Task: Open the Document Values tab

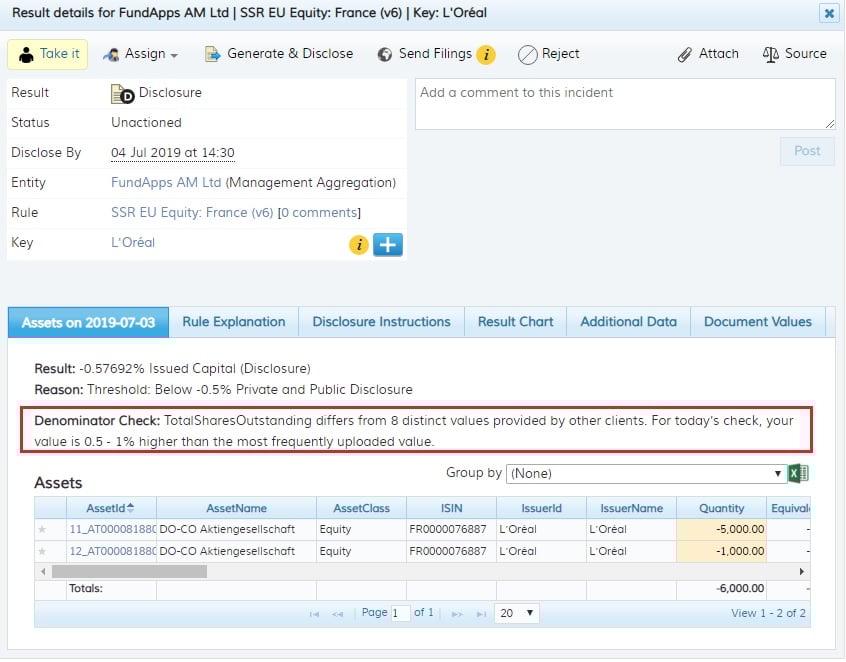Action: [x=758, y=322]
